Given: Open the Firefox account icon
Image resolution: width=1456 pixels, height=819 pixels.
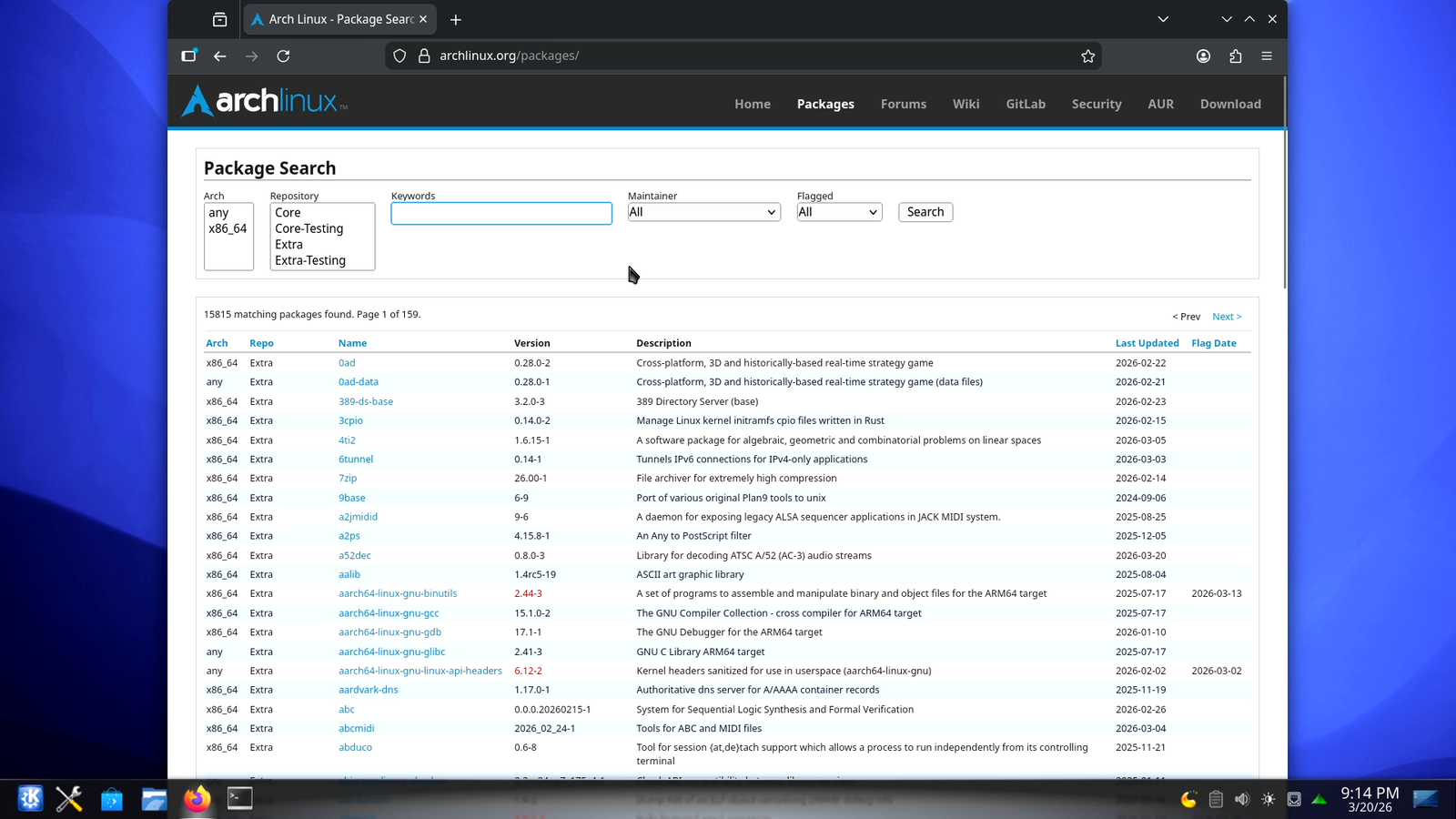Looking at the screenshot, I should pyautogui.click(x=1203, y=56).
